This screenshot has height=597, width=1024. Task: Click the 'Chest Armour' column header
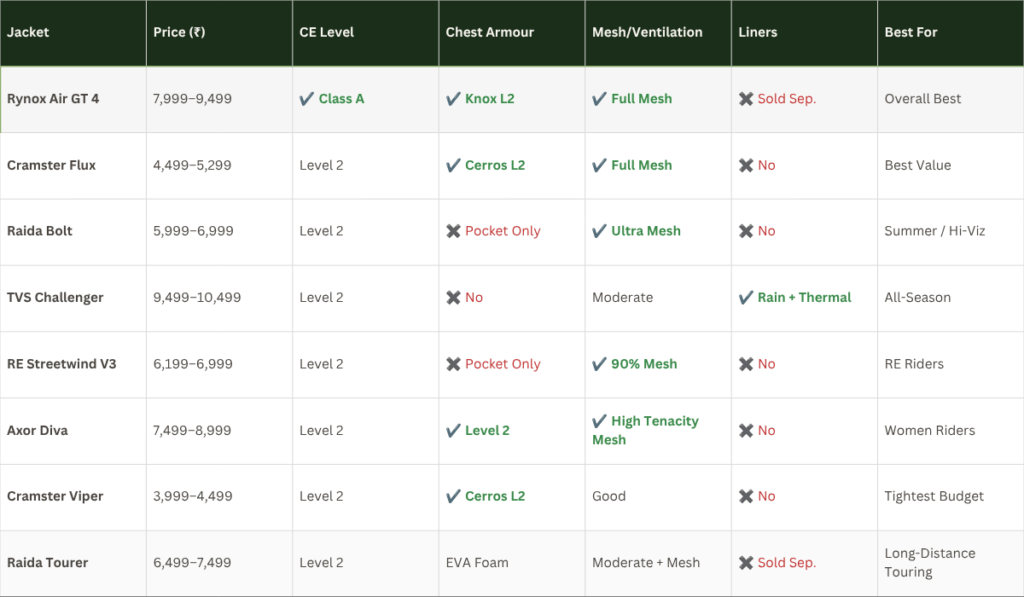pos(490,32)
